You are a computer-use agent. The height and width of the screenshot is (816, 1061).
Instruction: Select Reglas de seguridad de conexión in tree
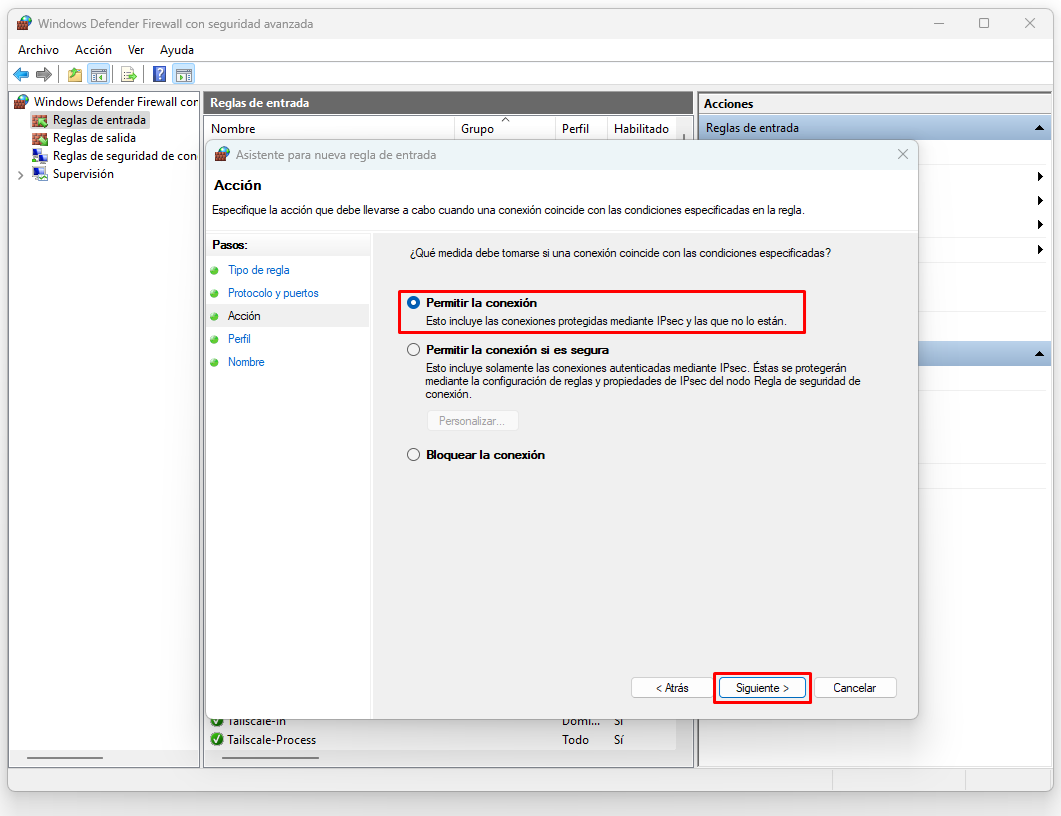(x=125, y=156)
